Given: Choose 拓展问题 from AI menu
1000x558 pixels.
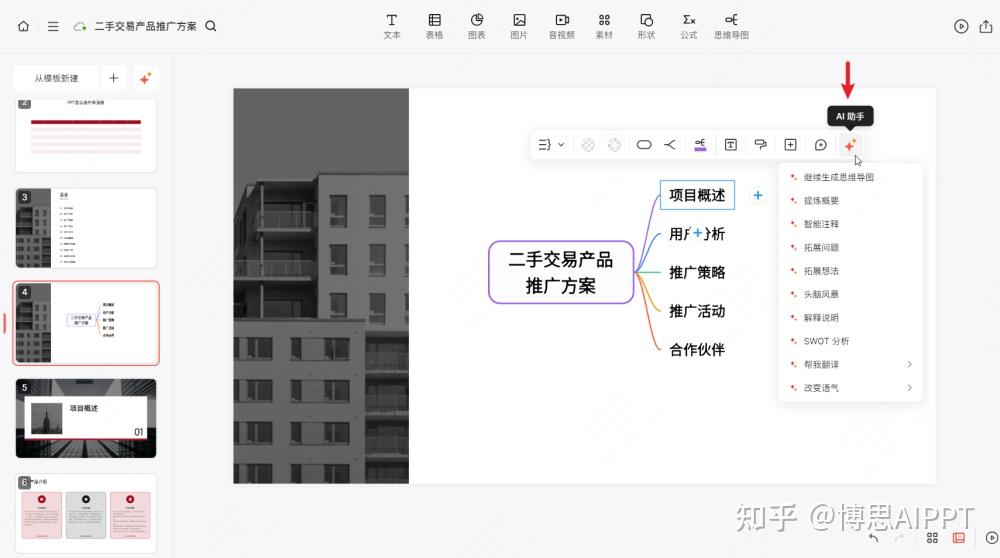Looking at the screenshot, I should tap(850, 247).
